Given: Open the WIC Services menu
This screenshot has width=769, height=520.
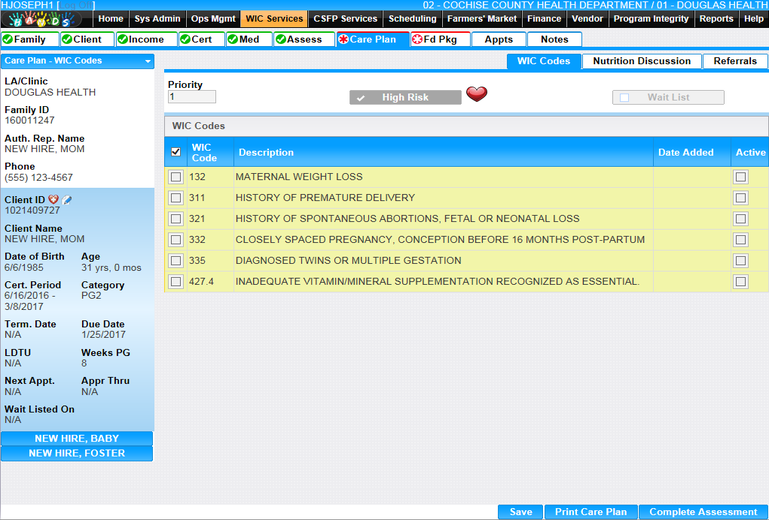Looking at the screenshot, I should [275, 19].
